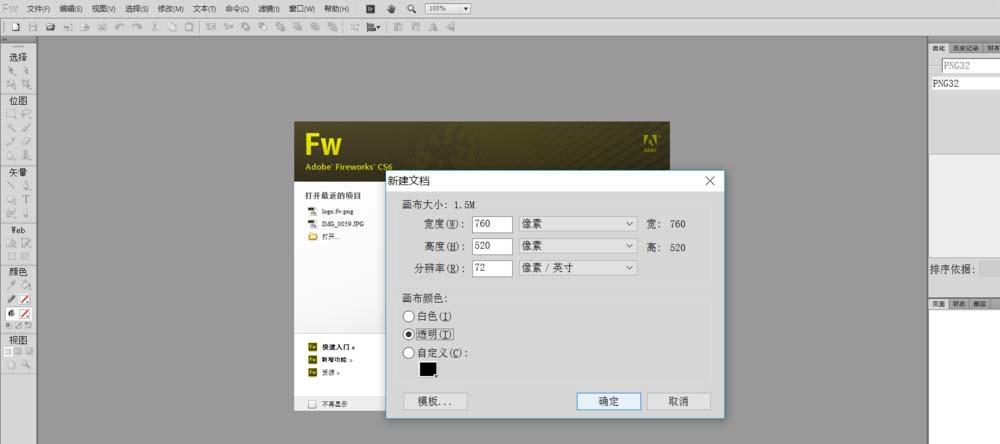The height and width of the screenshot is (444, 1000).
Task: Select the Crop tool
Action: point(26,84)
